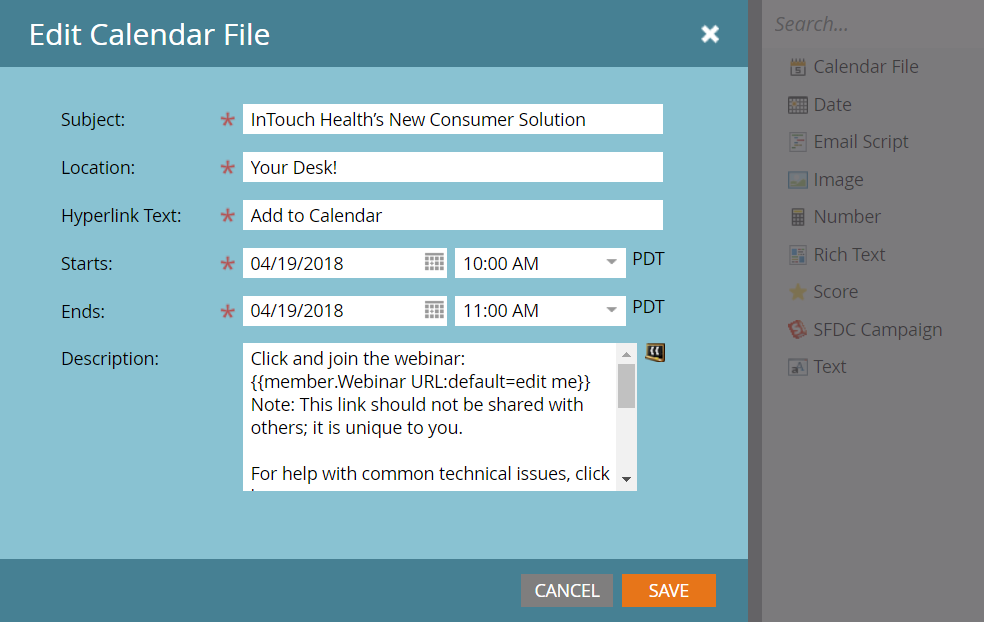Click the Calendar File token icon
Viewport: 984px width, 622px height.
797,67
